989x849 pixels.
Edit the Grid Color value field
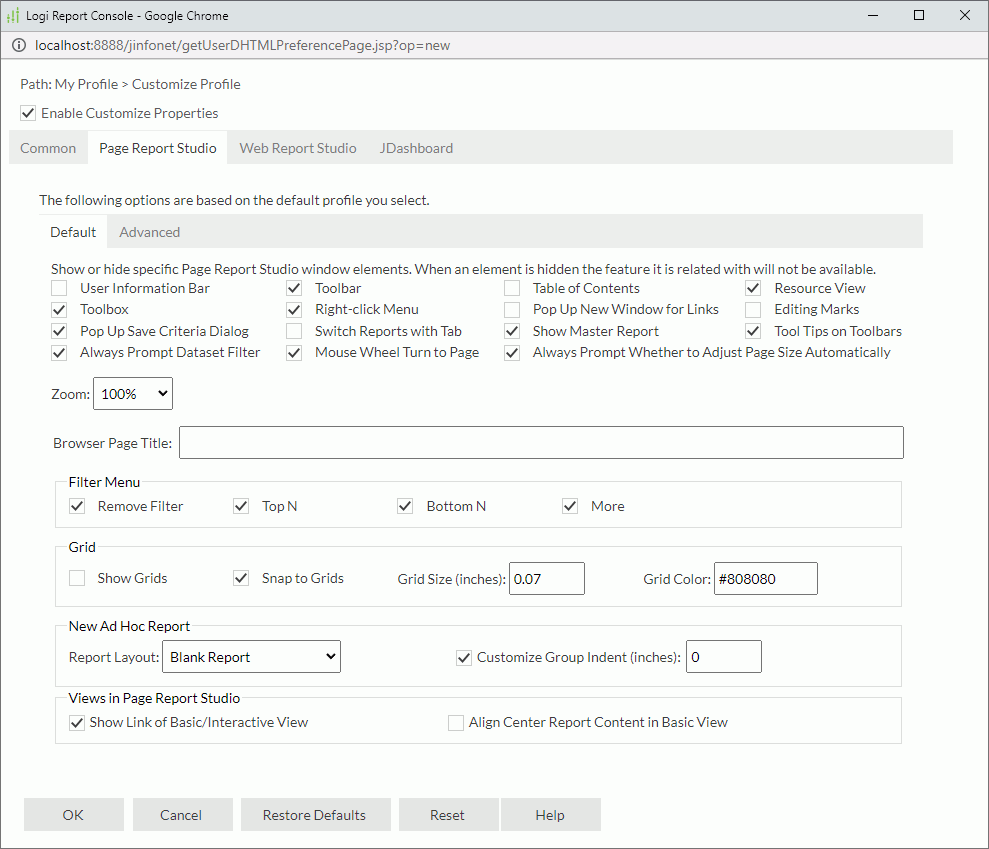pos(765,578)
